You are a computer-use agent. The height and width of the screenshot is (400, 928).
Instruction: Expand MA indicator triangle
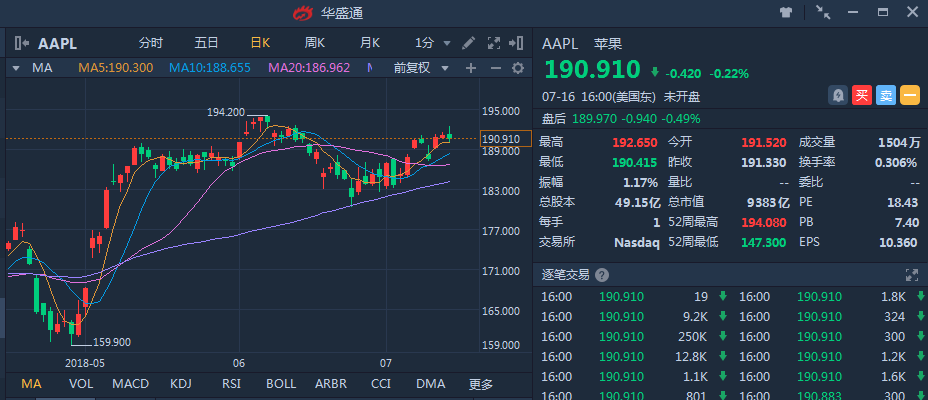point(16,68)
